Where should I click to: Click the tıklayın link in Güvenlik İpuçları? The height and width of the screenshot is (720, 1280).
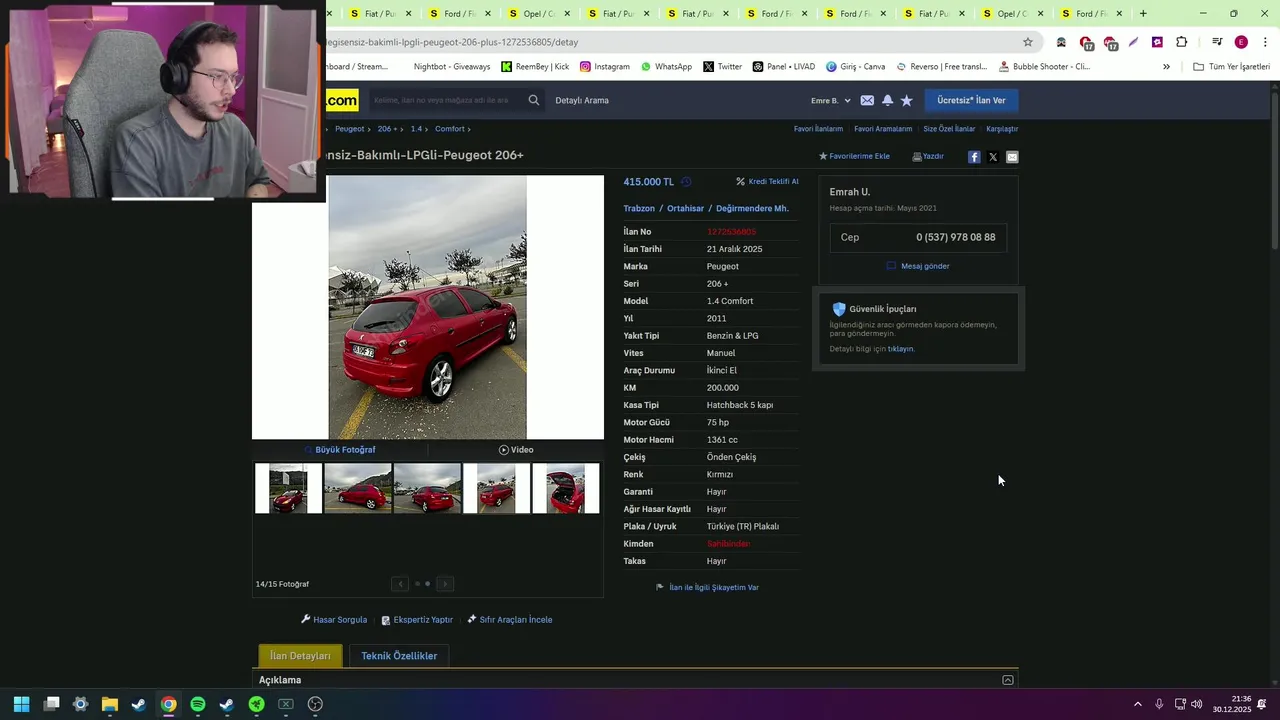901,349
